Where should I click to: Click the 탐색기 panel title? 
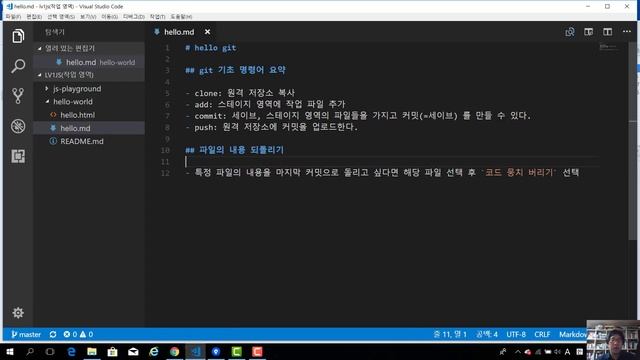point(55,32)
